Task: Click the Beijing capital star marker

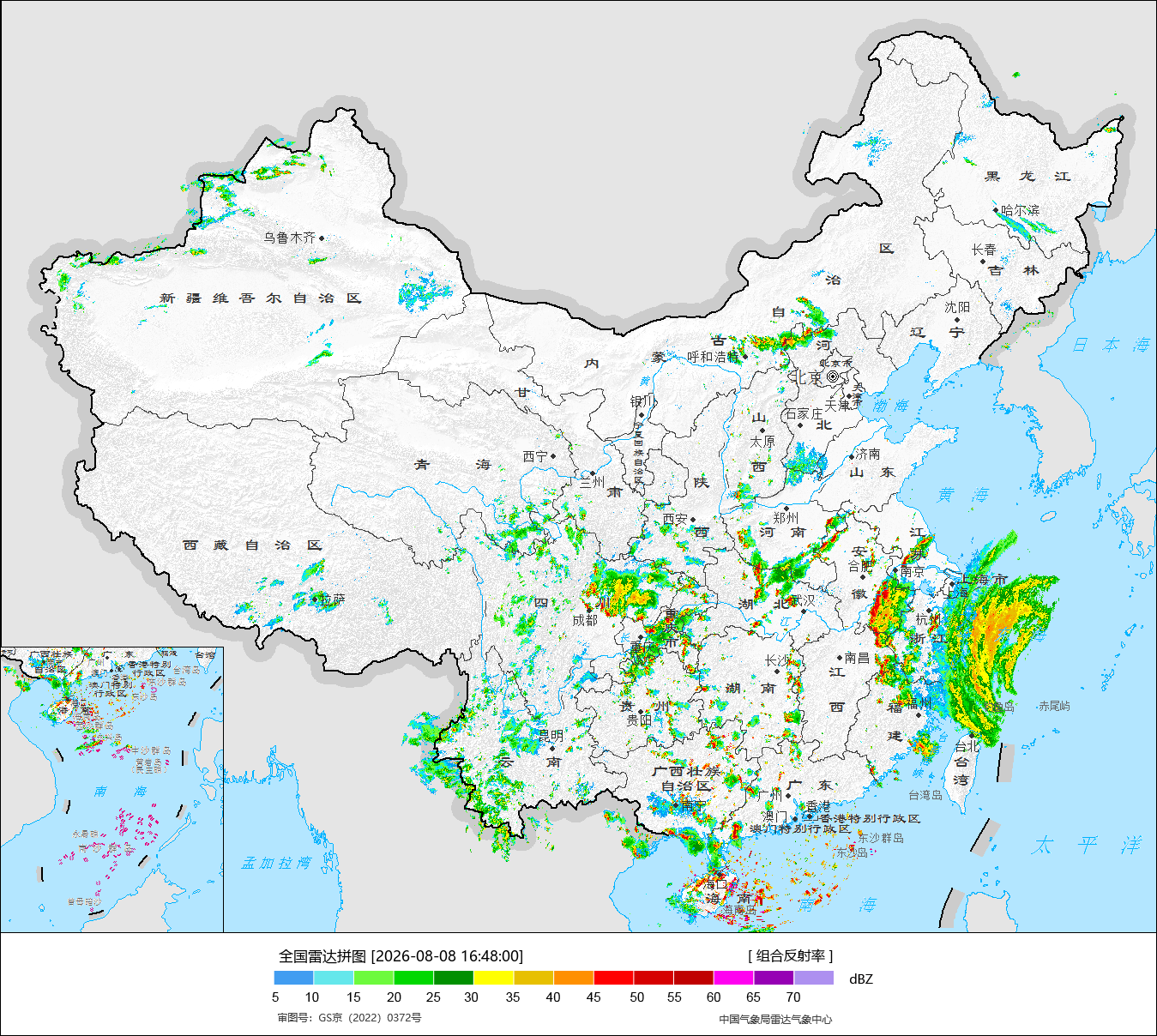Action: click(833, 376)
